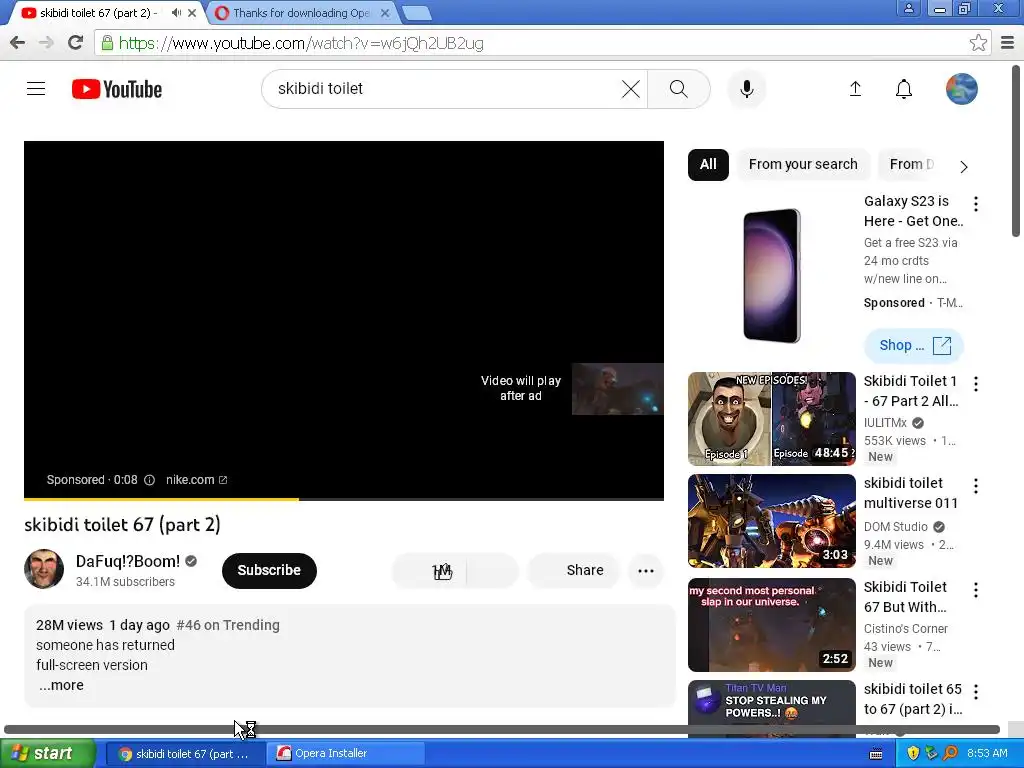The height and width of the screenshot is (768, 1024).
Task: Open the Windows start button
Action: [x=48, y=754]
